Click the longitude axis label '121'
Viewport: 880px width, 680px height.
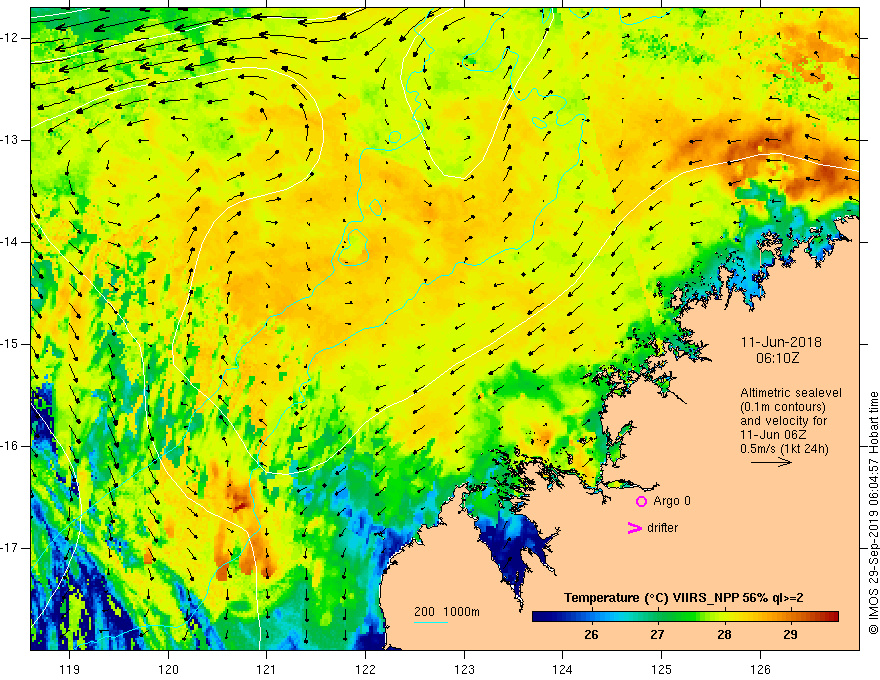[267, 669]
